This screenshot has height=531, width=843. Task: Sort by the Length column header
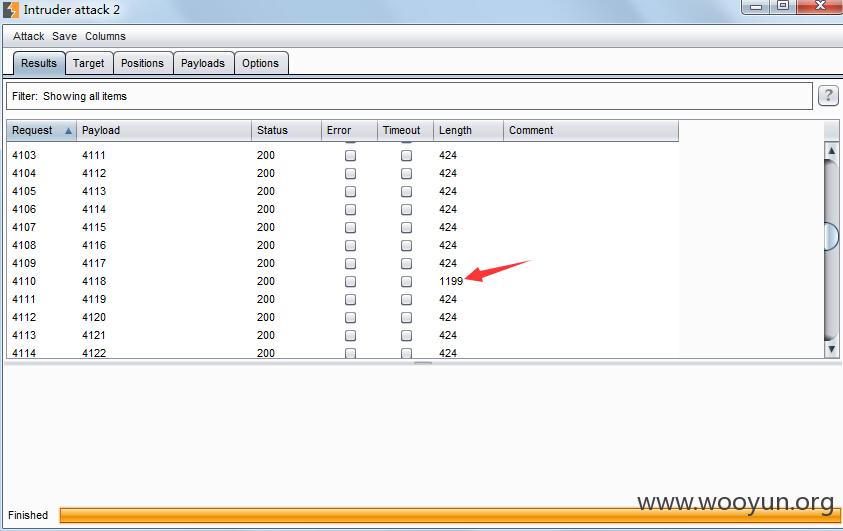(x=468, y=131)
